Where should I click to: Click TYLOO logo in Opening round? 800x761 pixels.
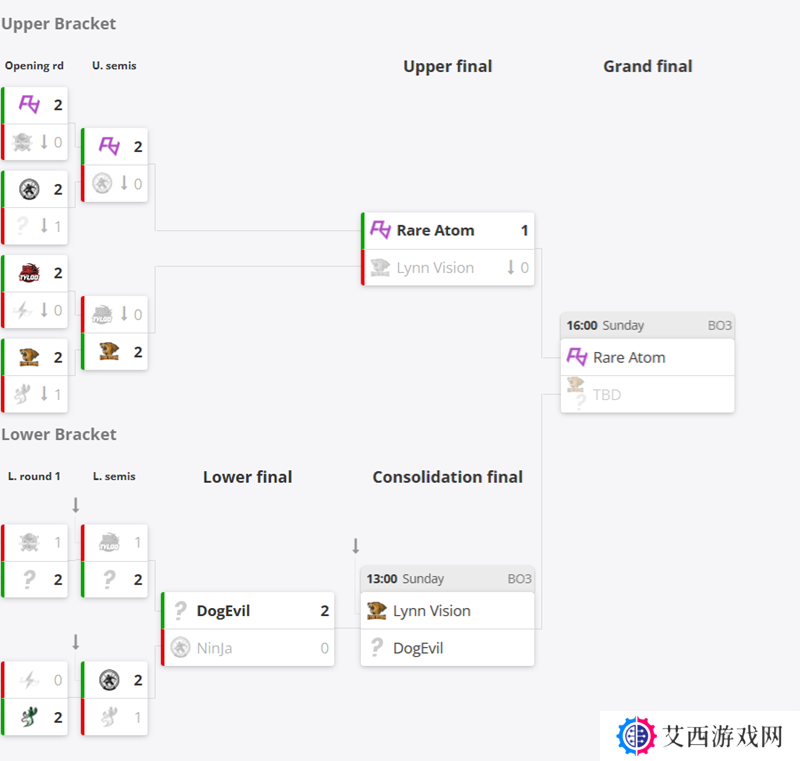tap(29, 273)
